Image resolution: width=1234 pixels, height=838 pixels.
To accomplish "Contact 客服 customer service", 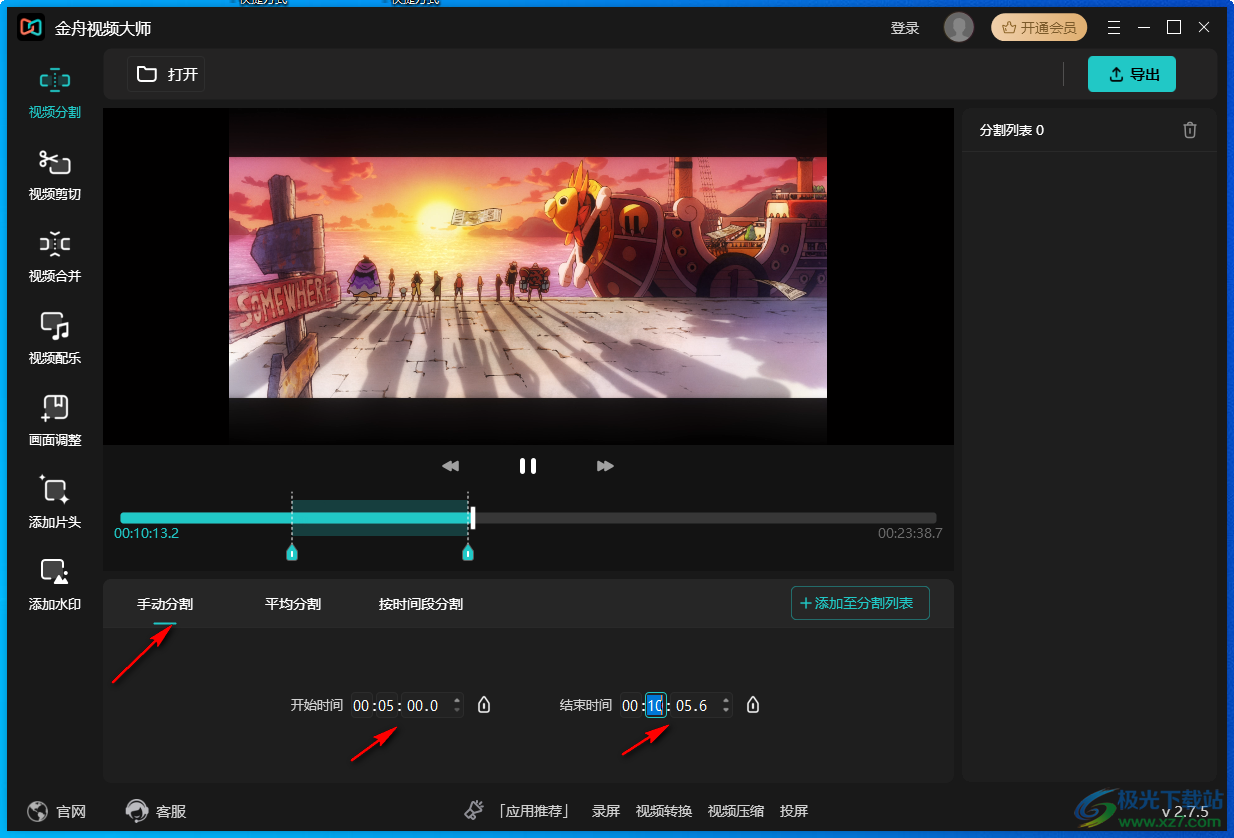I will [156, 811].
